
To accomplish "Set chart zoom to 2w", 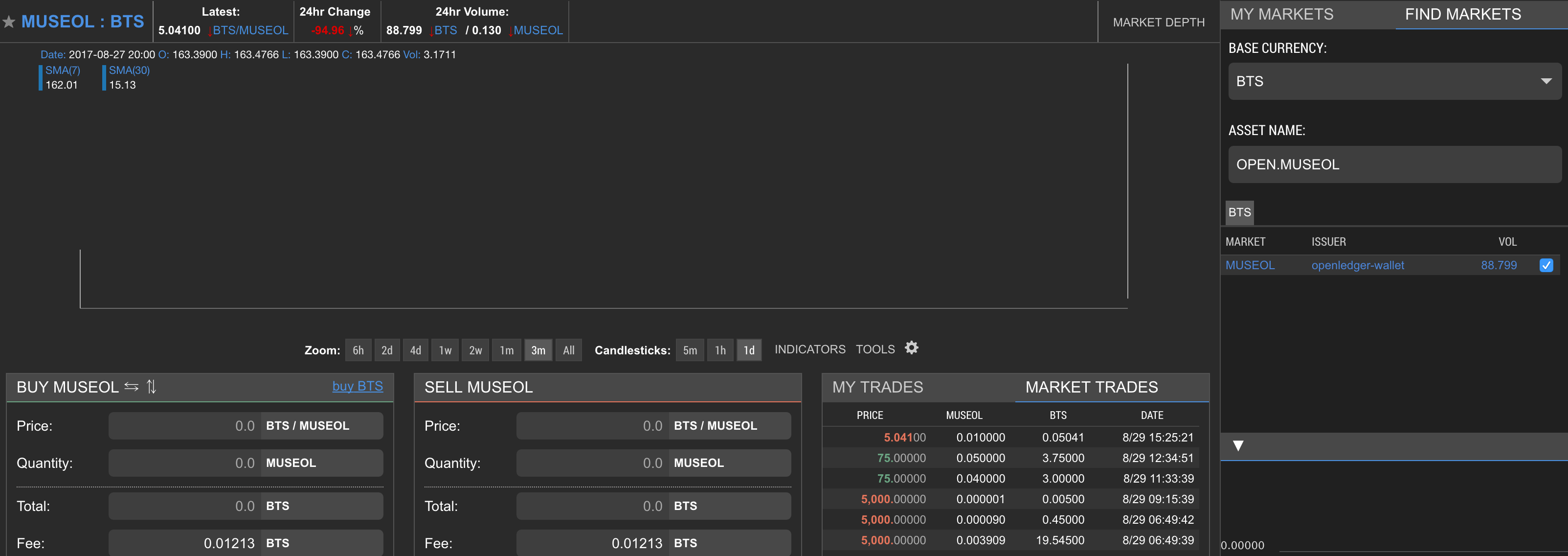I will (475, 350).
